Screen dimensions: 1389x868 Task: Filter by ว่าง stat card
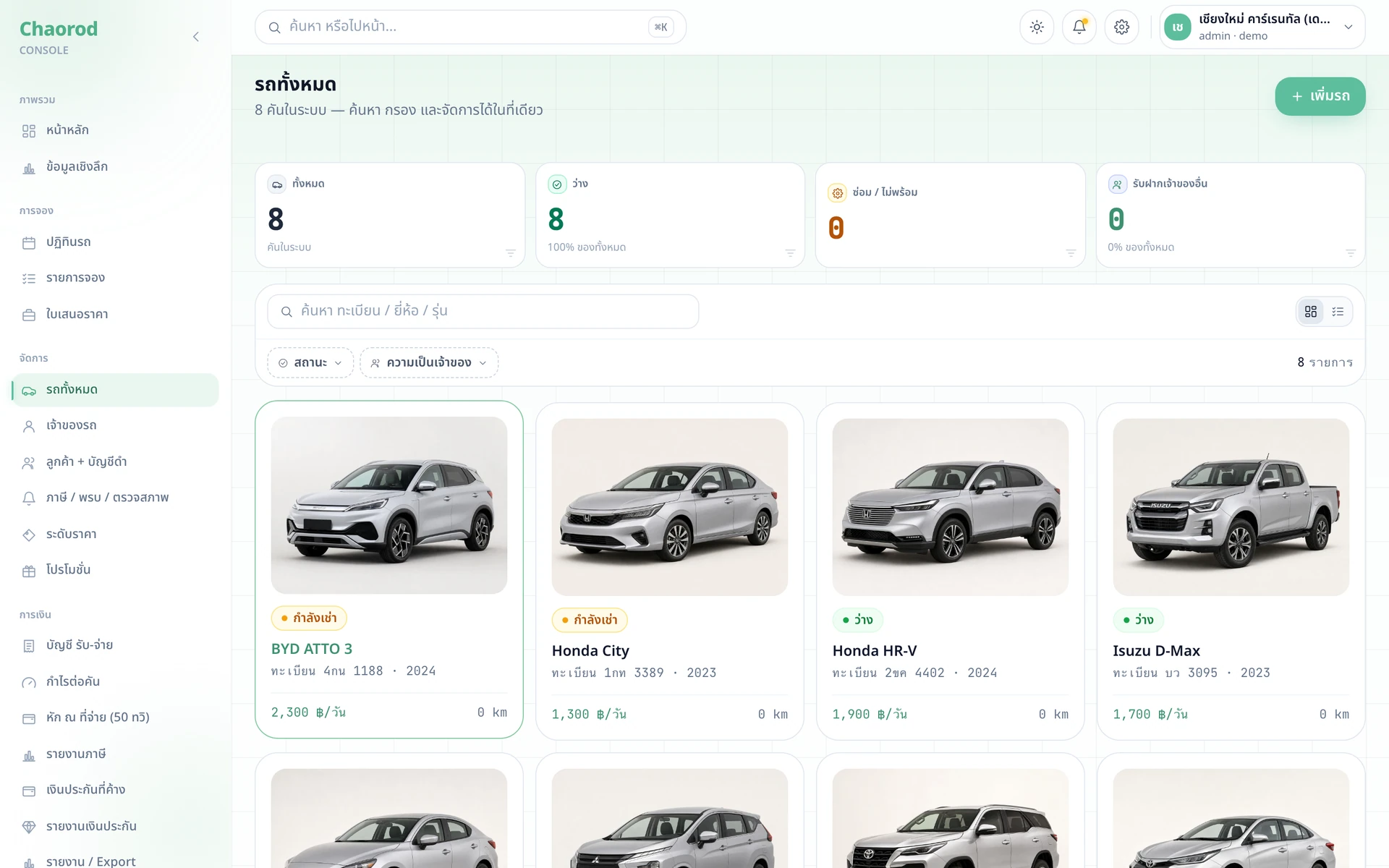670,215
